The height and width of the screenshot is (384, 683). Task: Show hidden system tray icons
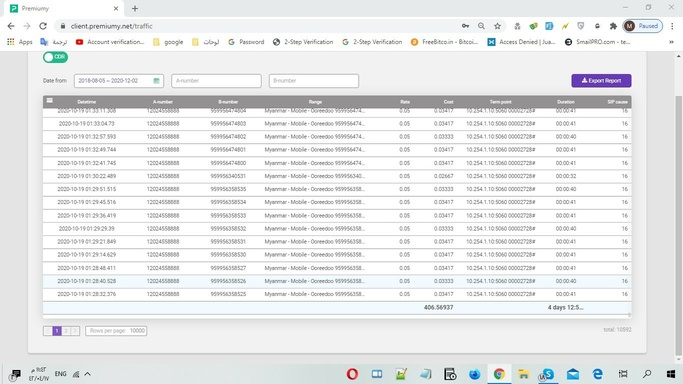88,374
